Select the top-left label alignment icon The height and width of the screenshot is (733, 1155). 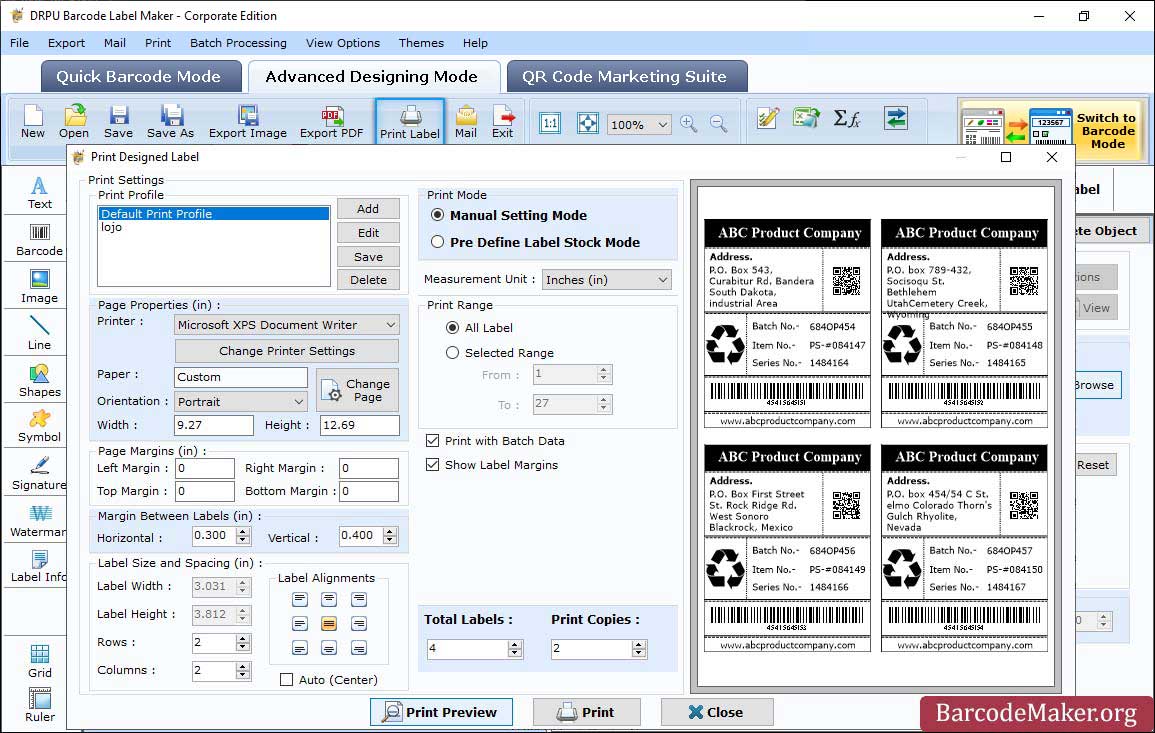[300, 600]
